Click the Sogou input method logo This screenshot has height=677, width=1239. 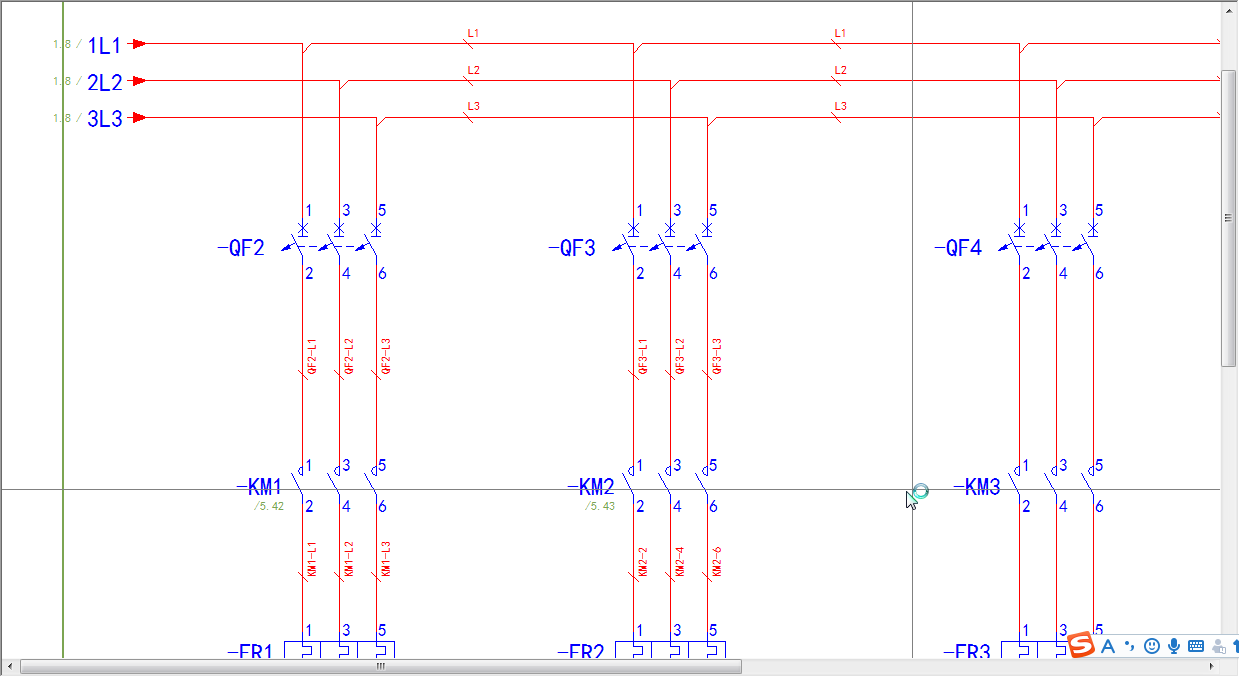pyautogui.click(x=1081, y=646)
